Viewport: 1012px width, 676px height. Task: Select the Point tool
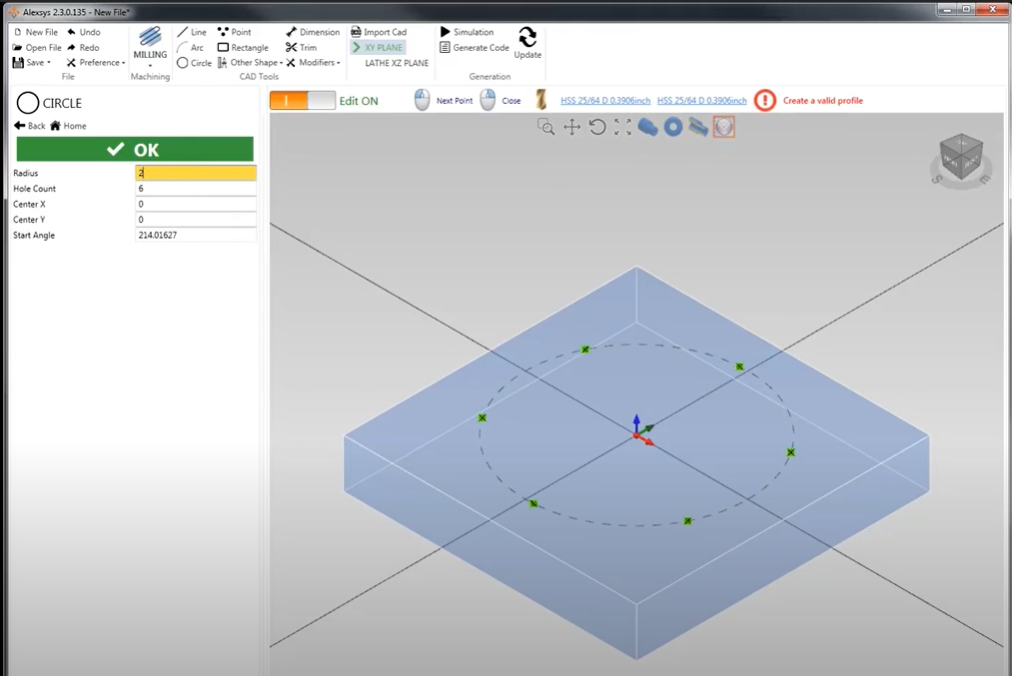(234, 32)
